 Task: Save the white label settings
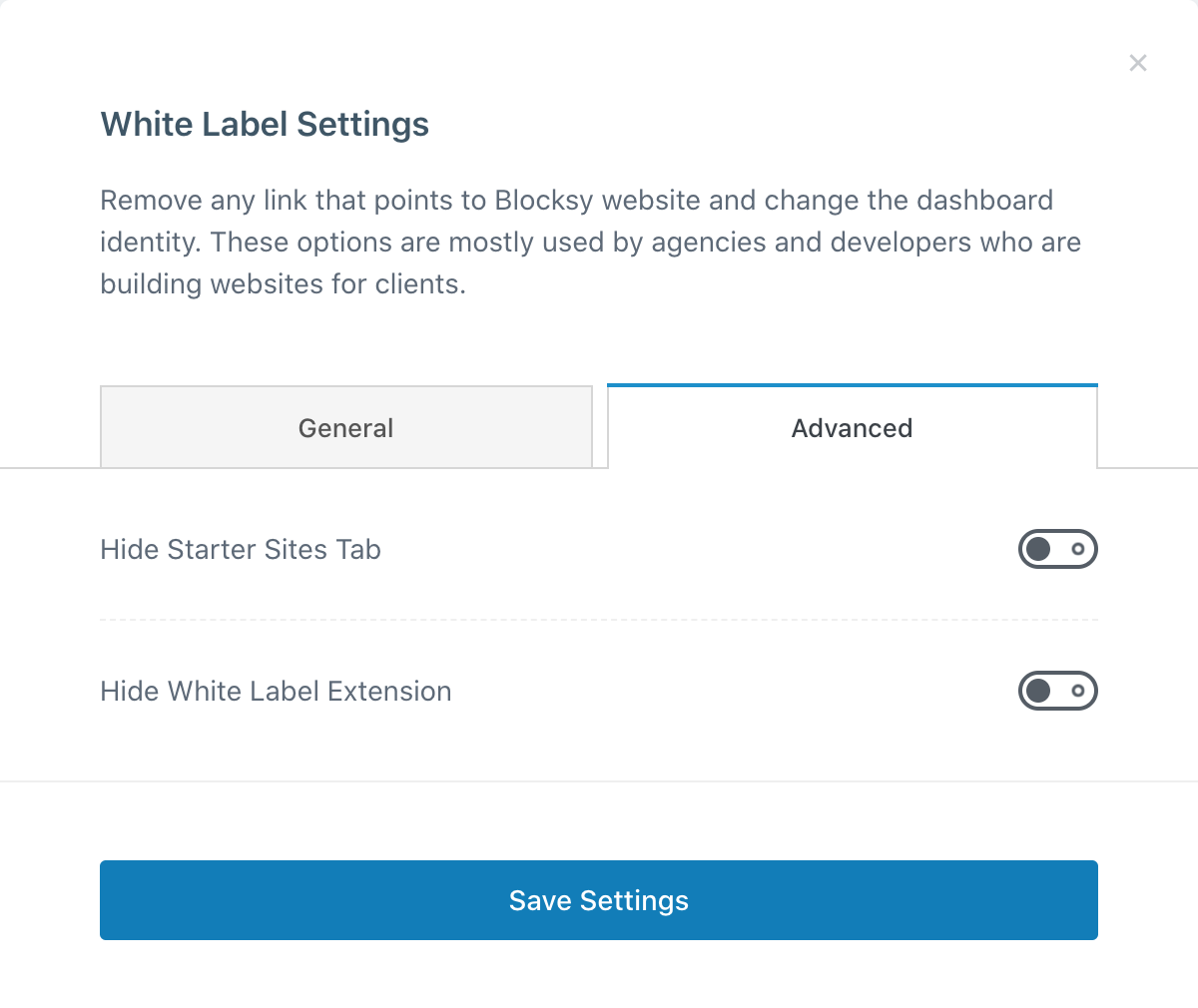(599, 900)
